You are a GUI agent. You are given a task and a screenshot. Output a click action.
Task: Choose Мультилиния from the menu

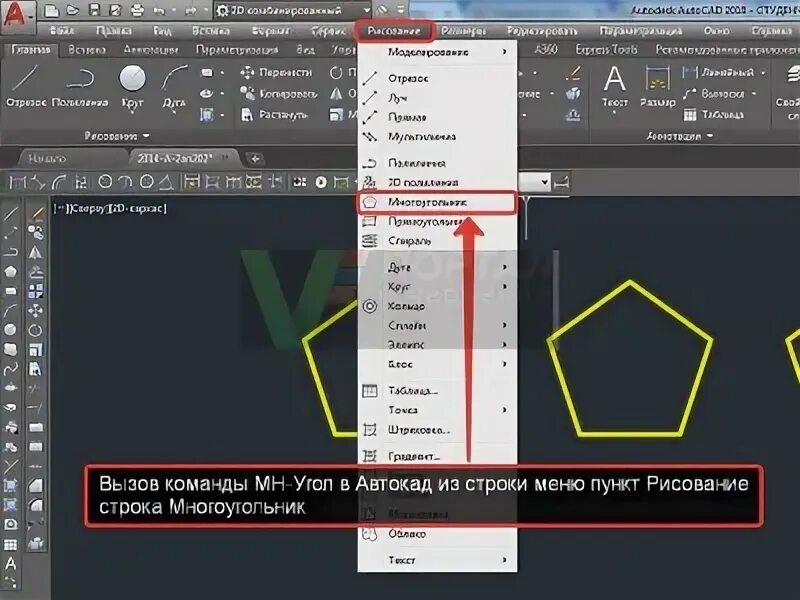438,137
